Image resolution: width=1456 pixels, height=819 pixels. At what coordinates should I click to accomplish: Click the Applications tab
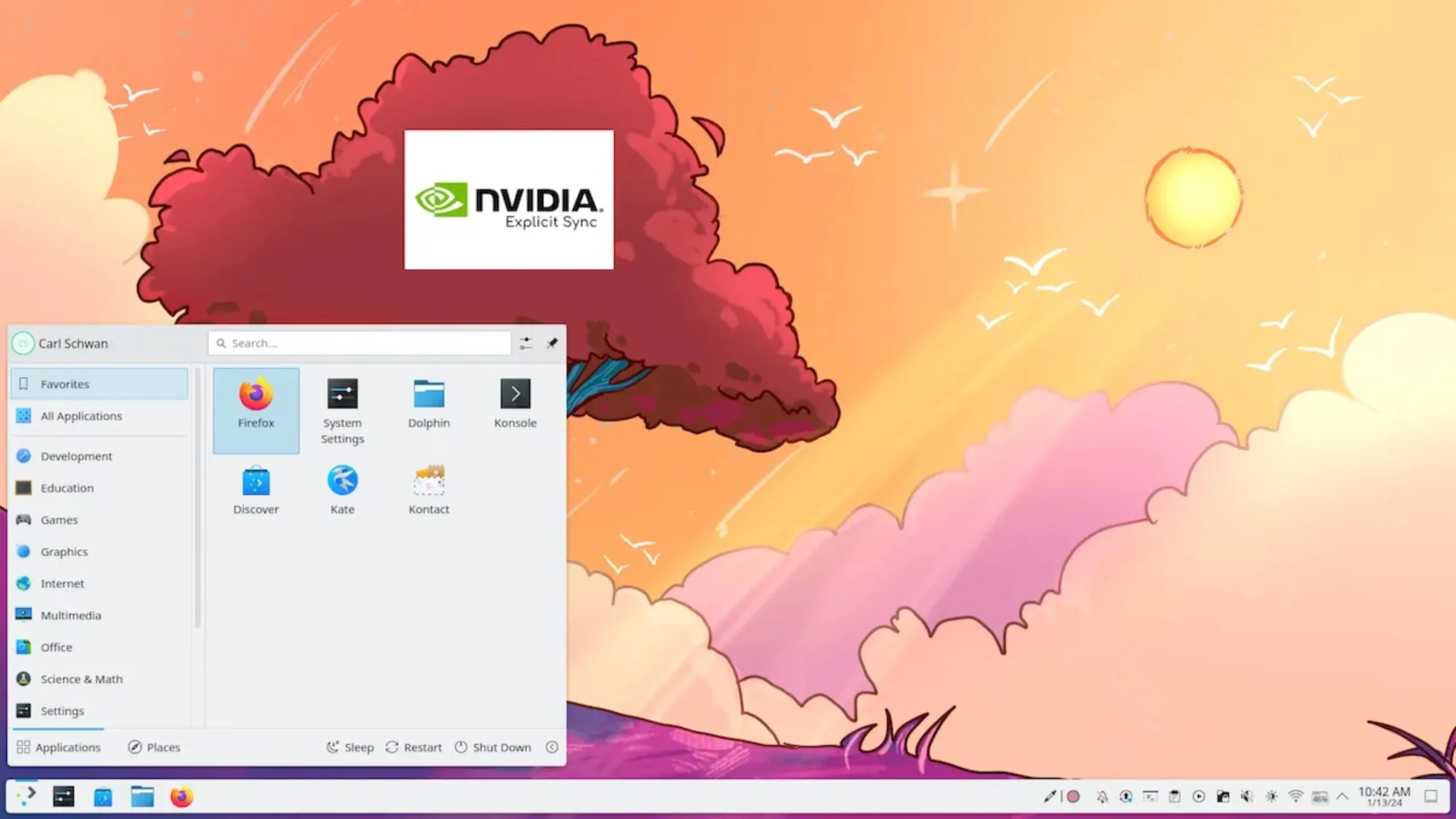tap(58, 747)
